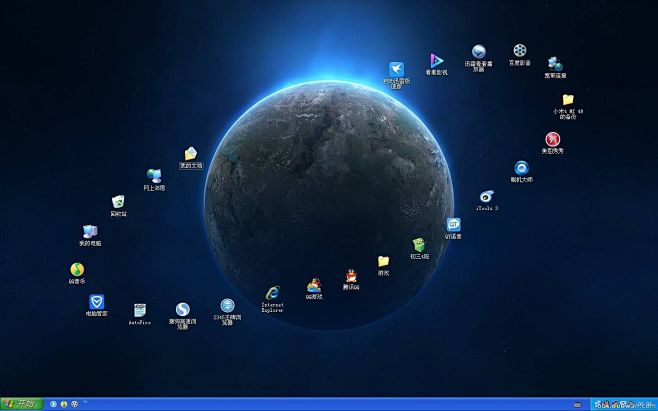Open the 回收站 recycle bin
Viewport: 658px width, 411px height.
[118, 203]
